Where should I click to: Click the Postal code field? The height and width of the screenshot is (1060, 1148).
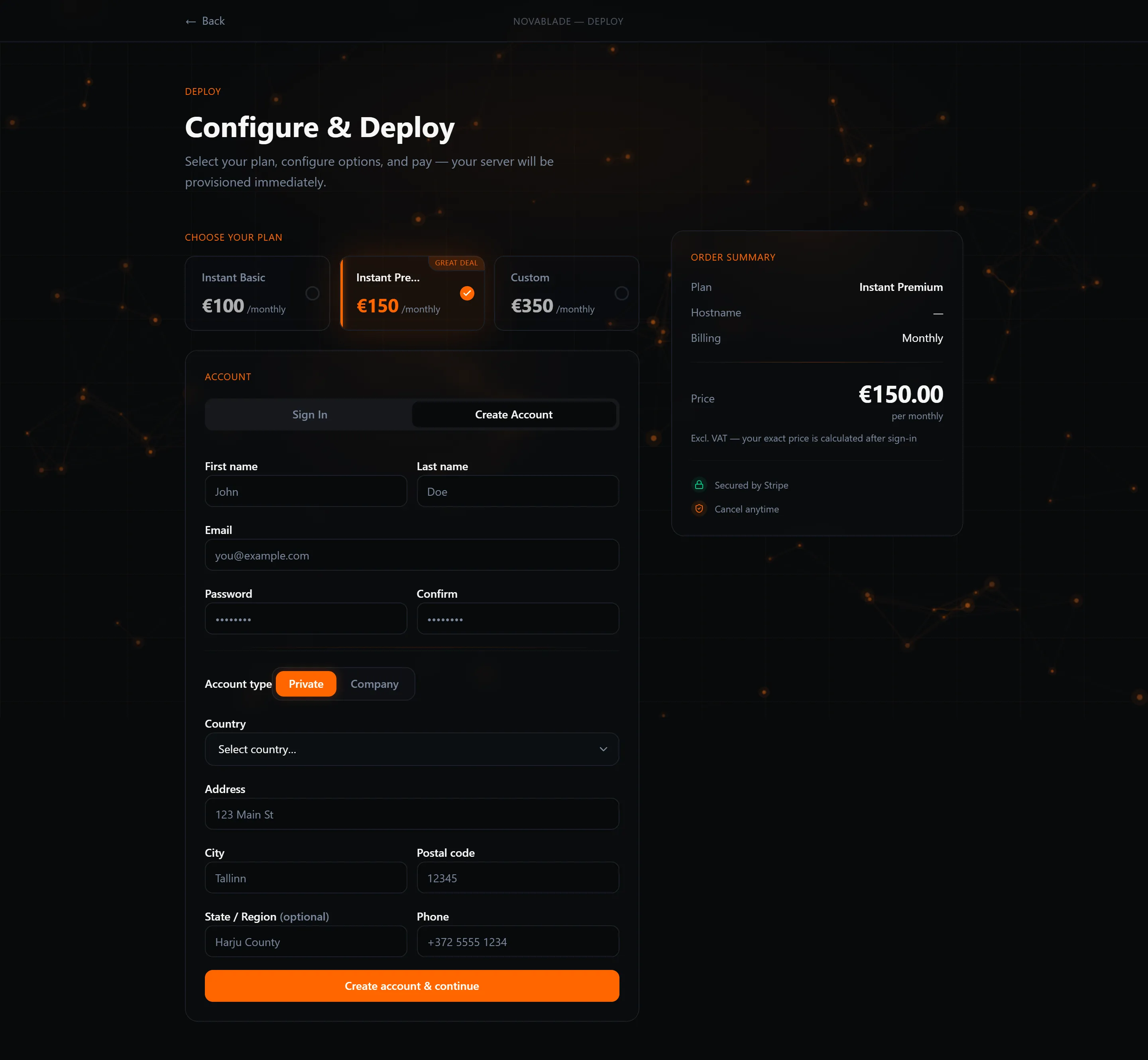[517, 877]
